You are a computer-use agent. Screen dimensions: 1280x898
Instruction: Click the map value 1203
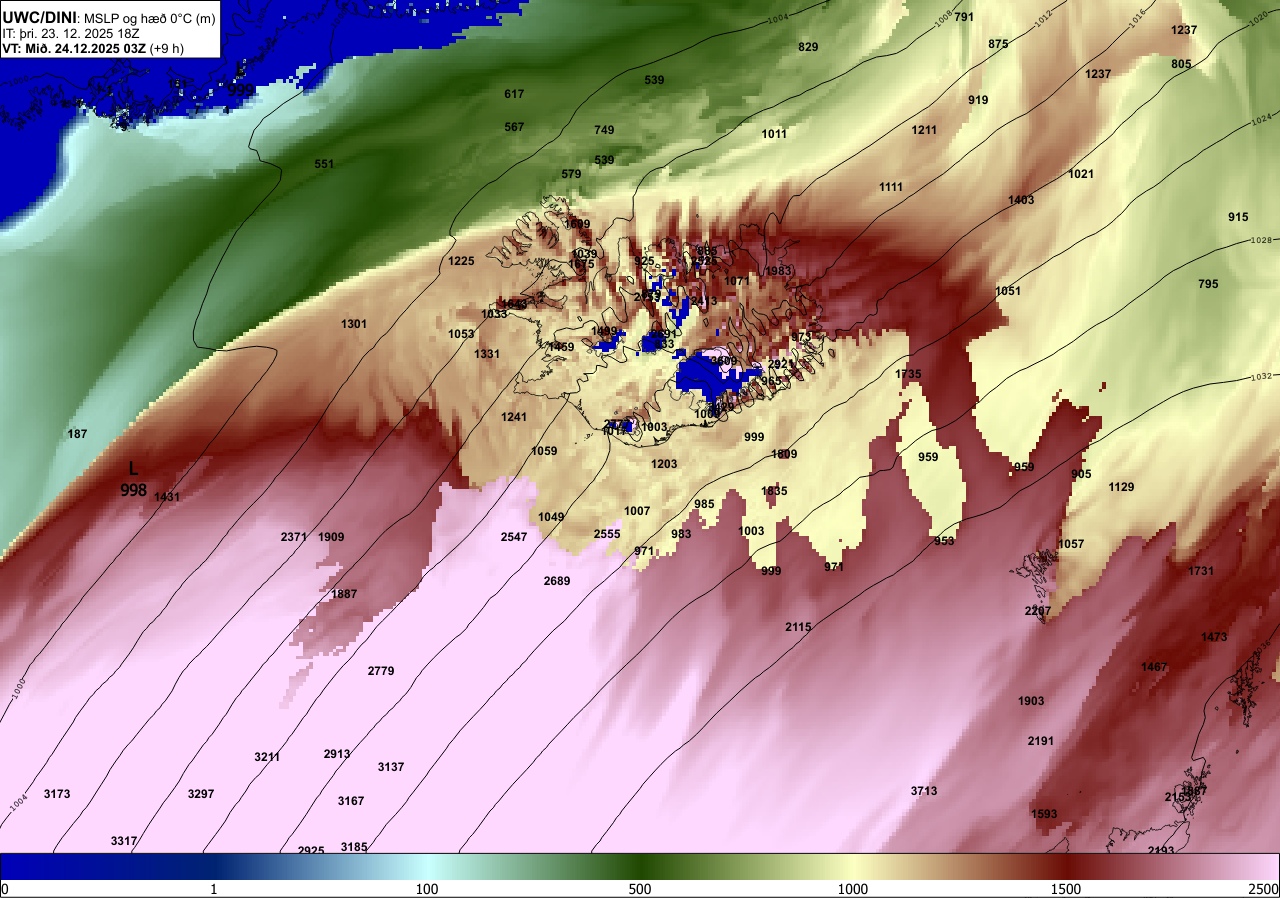pos(664,464)
